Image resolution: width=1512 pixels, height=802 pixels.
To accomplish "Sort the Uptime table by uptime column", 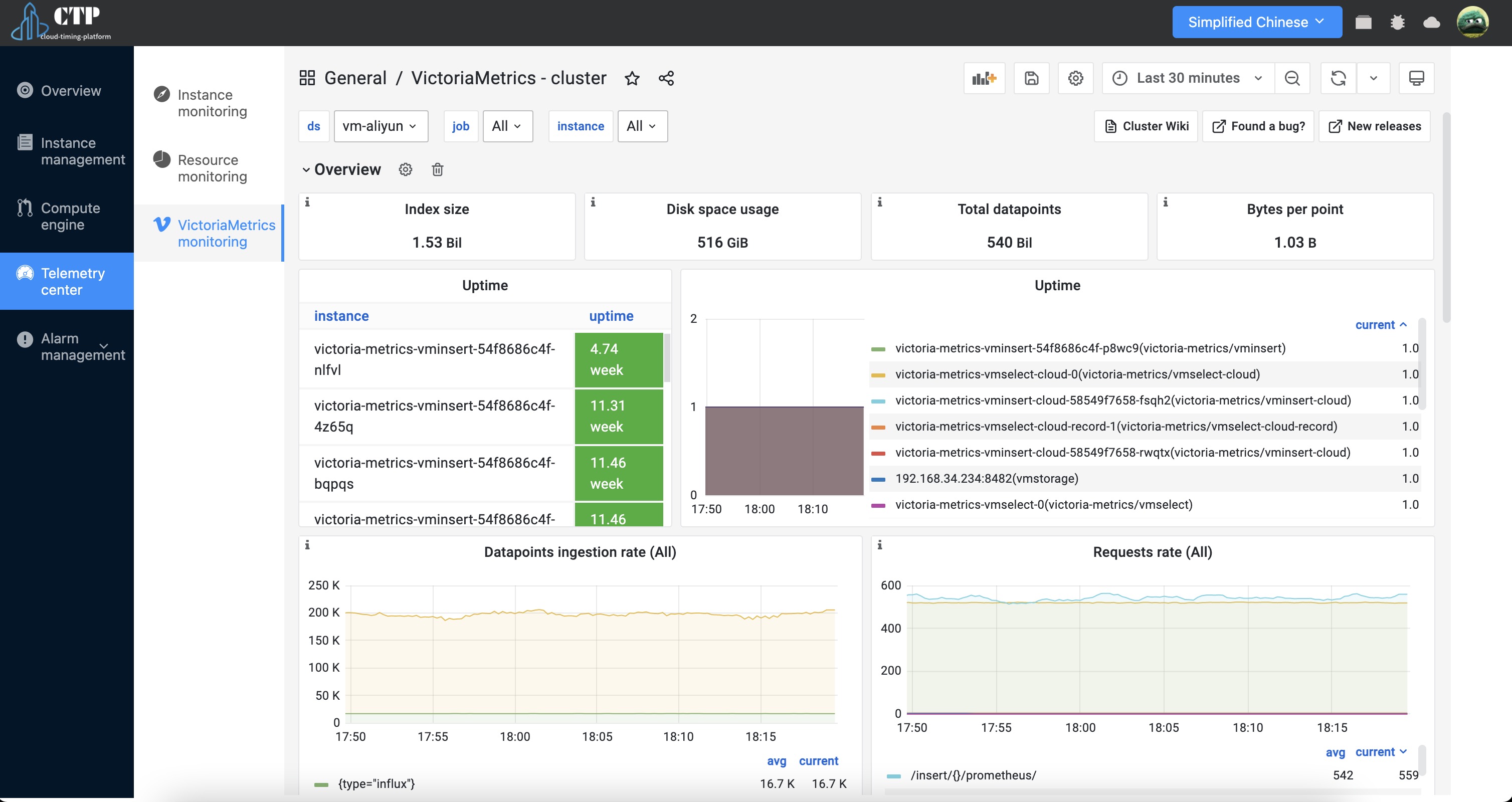I will click(611, 316).
